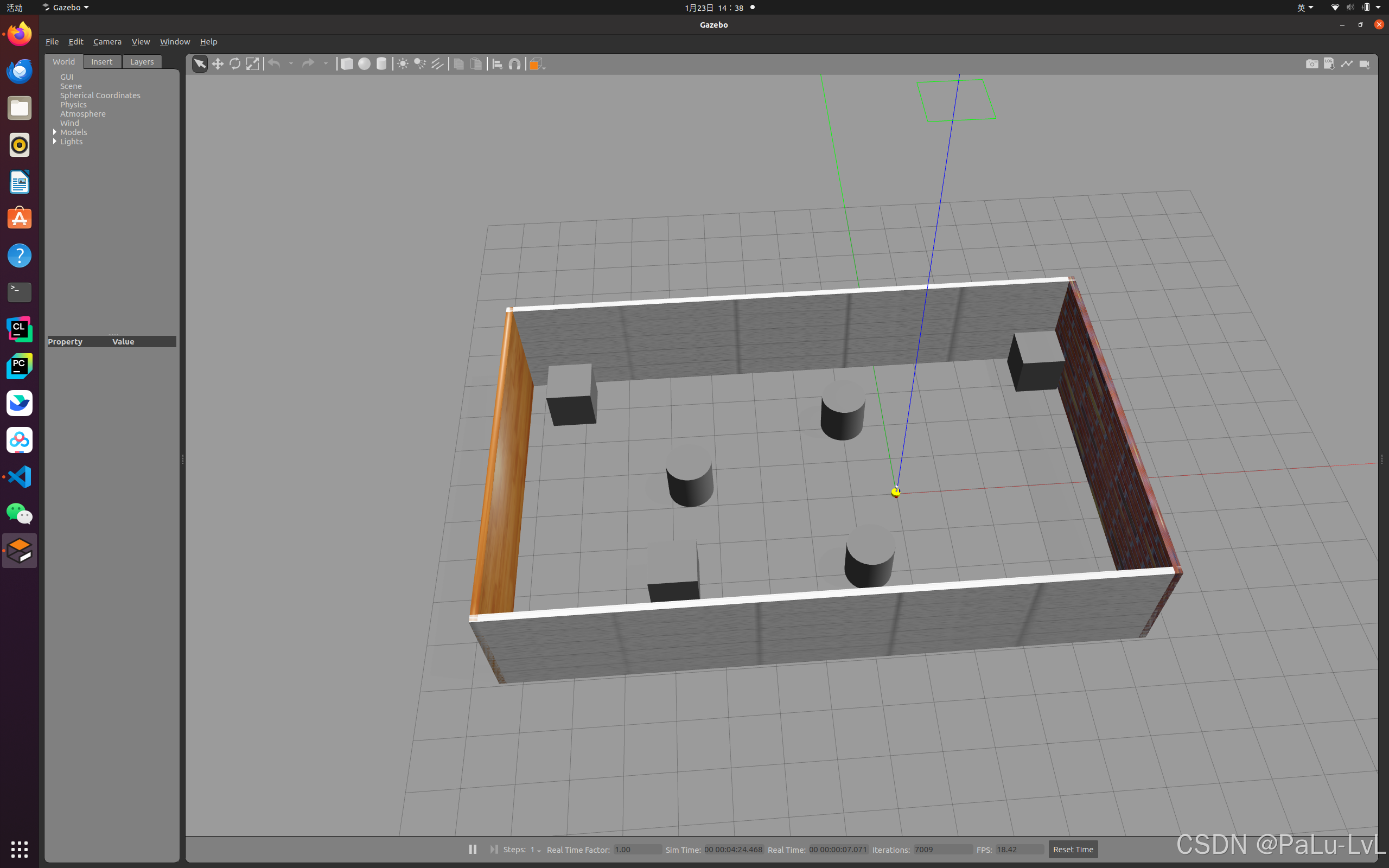The height and width of the screenshot is (868, 1389).
Task: Take a screenshot with camera icon
Action: (x=1311, y=63)
